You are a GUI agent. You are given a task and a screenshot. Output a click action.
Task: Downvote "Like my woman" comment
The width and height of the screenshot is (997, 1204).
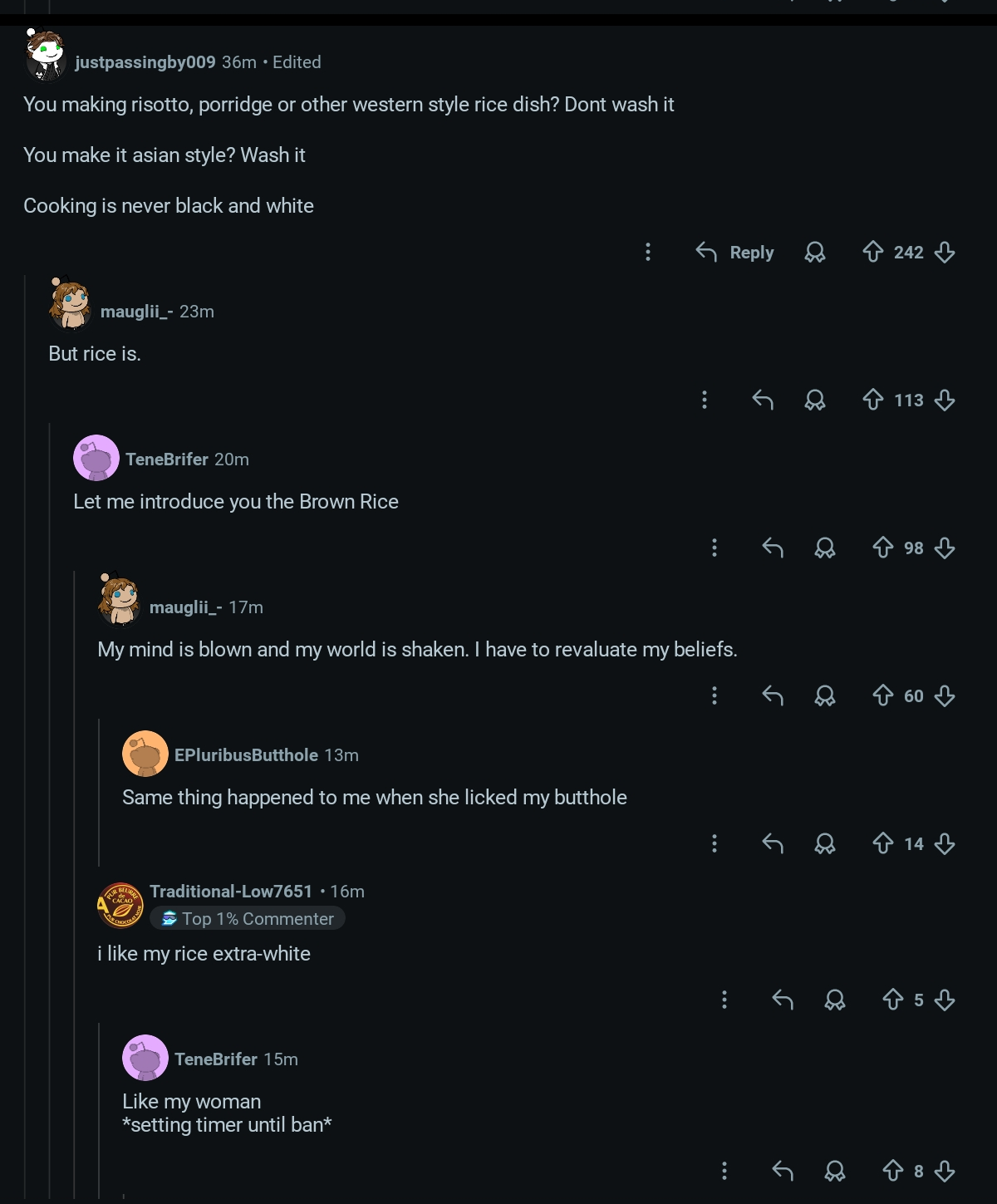(945, 1171)
